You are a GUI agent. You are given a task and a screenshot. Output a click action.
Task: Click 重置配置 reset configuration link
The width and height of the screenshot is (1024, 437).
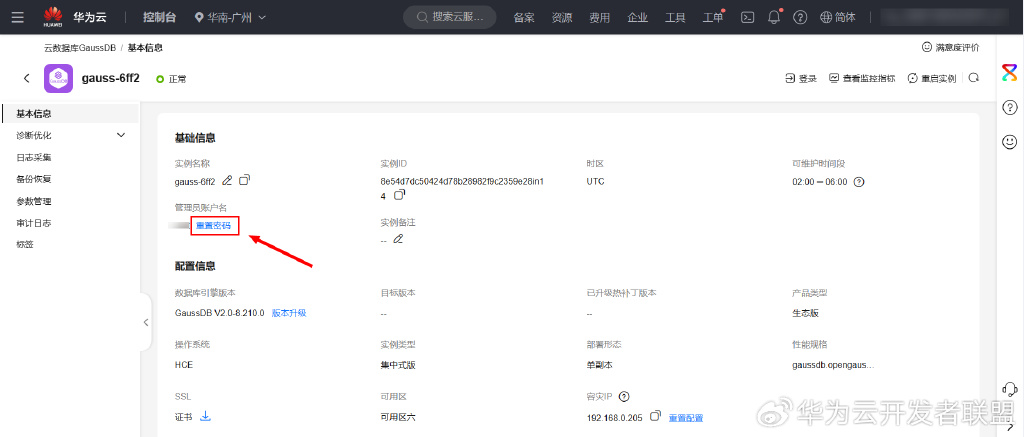tap(686, 417)
